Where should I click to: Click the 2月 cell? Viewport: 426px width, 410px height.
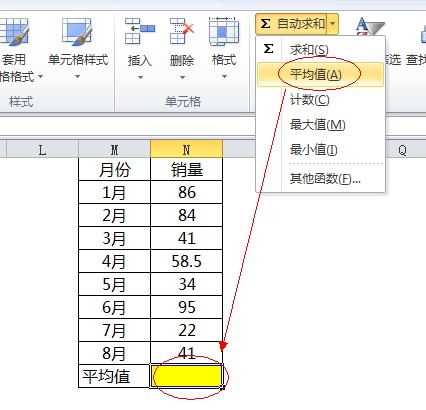(x=114, y=215)
